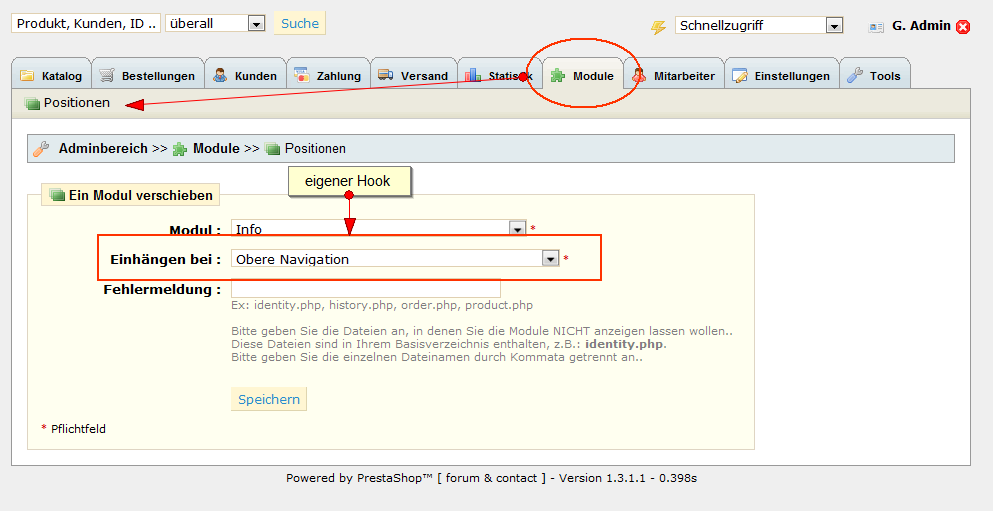Click the lightning bolt Schnellzugriff icon

(658, 27)
